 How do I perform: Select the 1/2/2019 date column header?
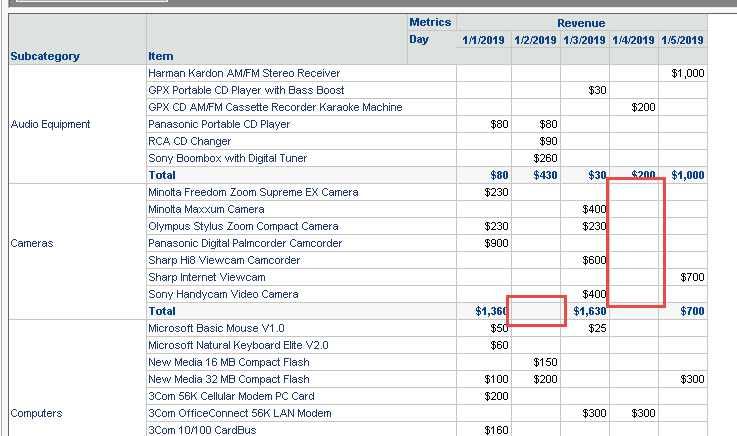(x=535, y=40)
